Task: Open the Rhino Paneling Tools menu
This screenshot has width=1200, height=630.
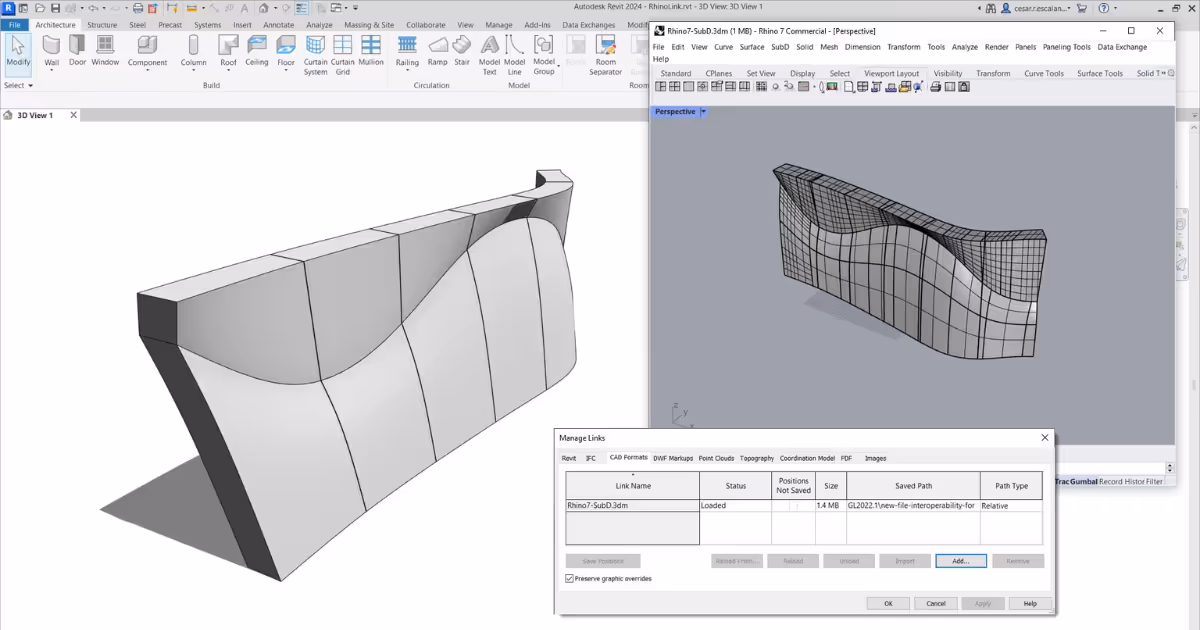Action: coord(1067,47)
